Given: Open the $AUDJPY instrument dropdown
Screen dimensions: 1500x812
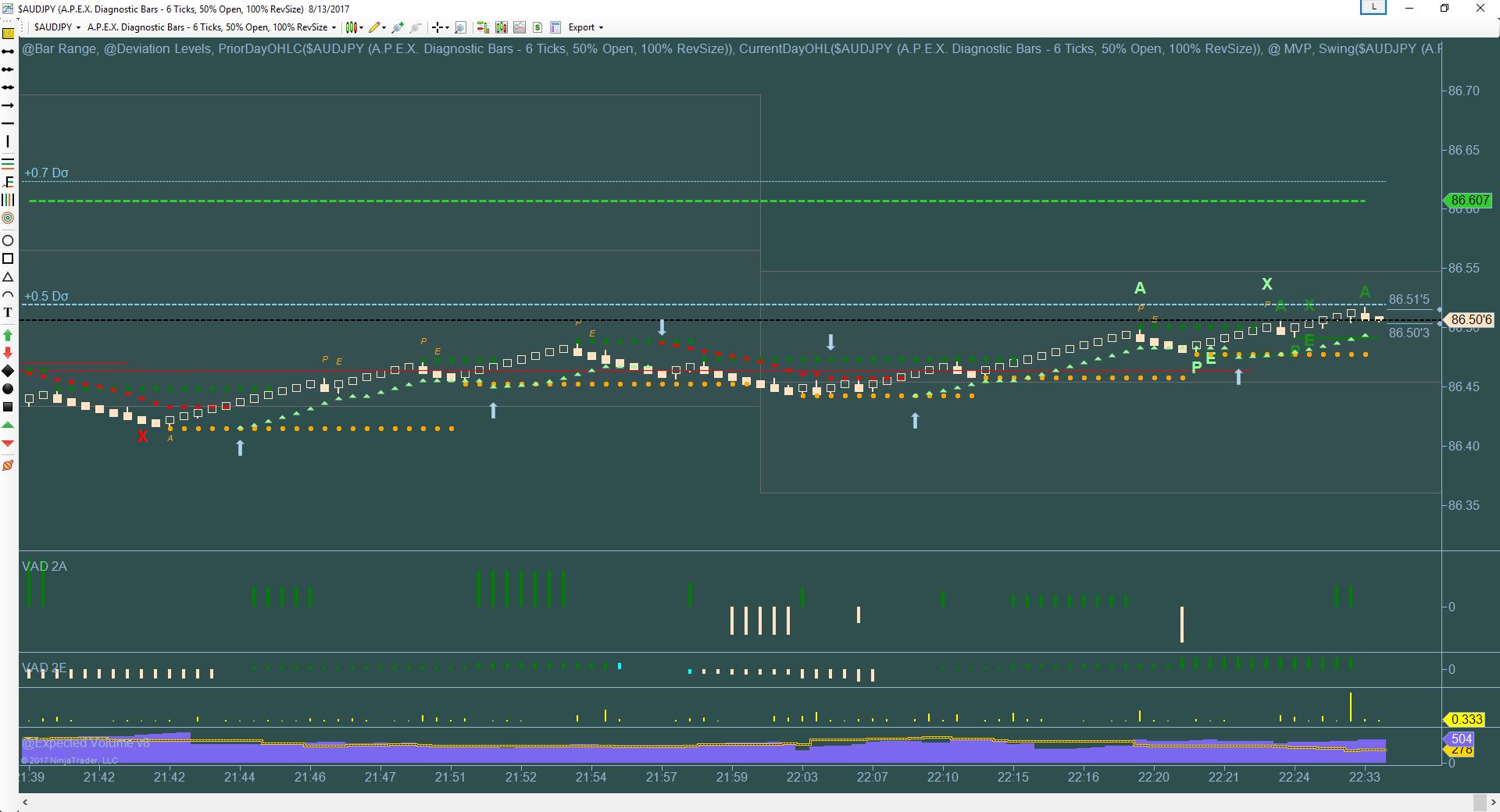Looking at the screenshot, I should 57,27.
